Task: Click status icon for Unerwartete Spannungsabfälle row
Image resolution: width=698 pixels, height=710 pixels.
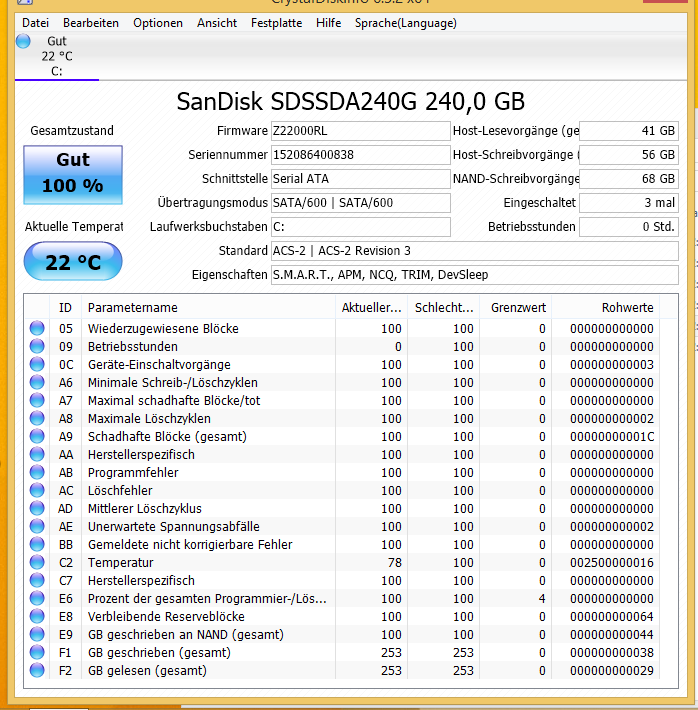Action: click(x=37, y=526)
